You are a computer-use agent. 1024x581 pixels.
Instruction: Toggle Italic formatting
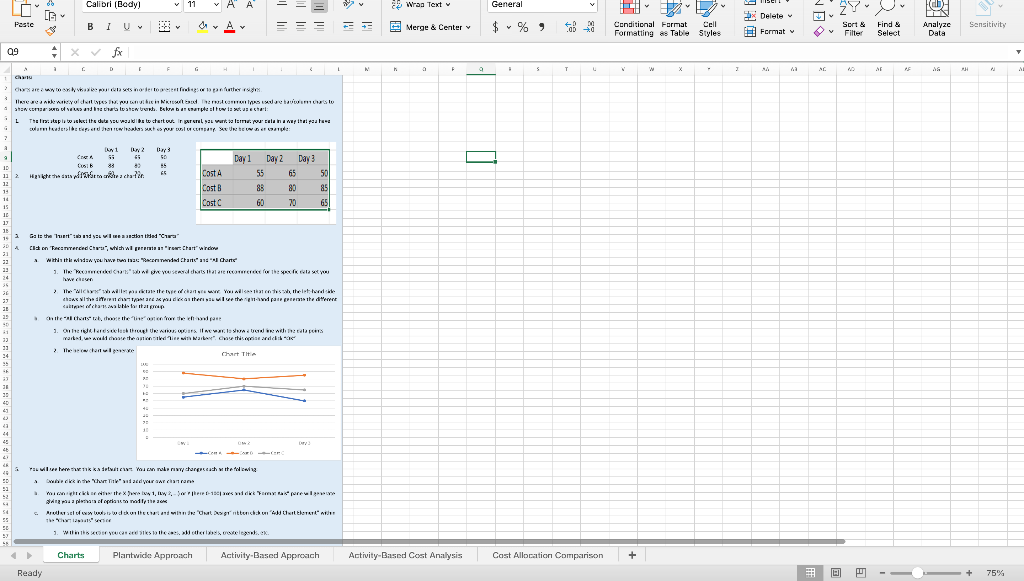pyautogui.click(x=108, y=27)
